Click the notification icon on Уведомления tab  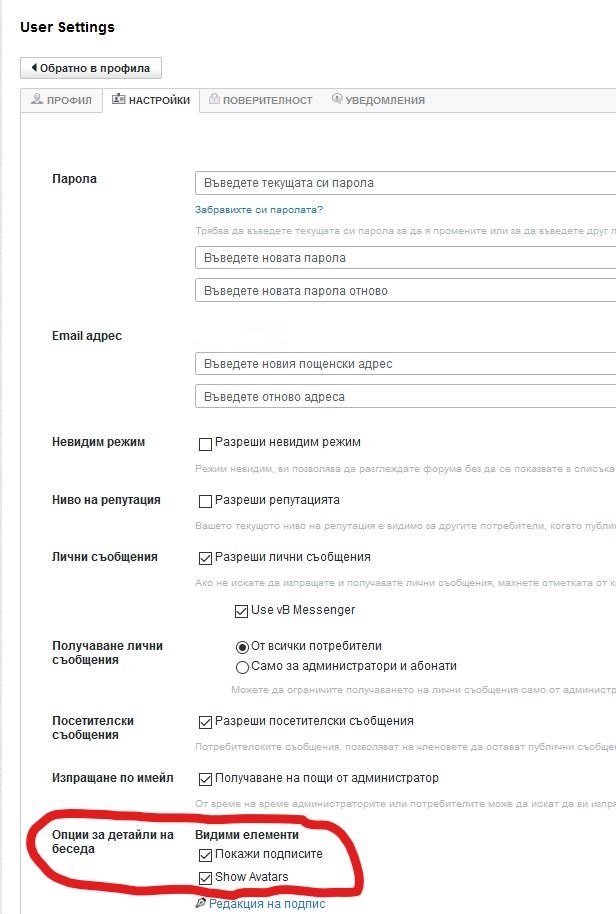point(337,100)
